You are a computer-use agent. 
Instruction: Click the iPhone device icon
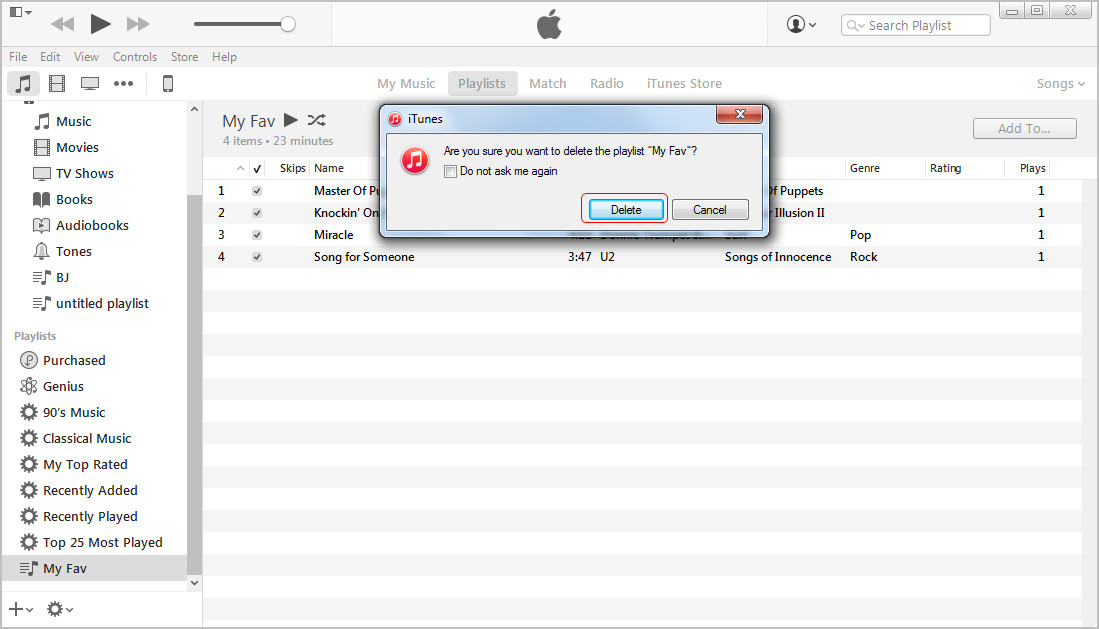tap(168, 83)
